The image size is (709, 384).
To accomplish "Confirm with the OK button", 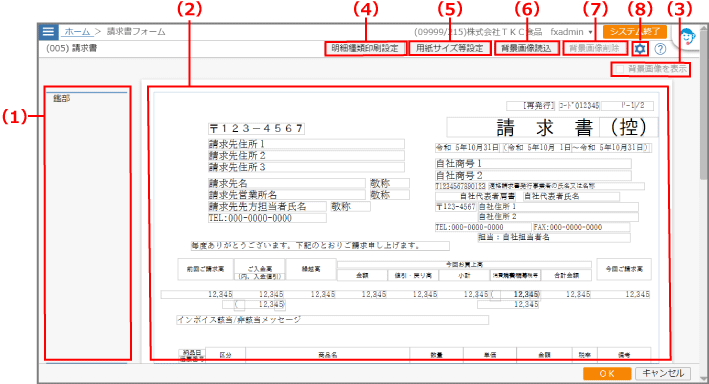I will (x=607, y=374).
